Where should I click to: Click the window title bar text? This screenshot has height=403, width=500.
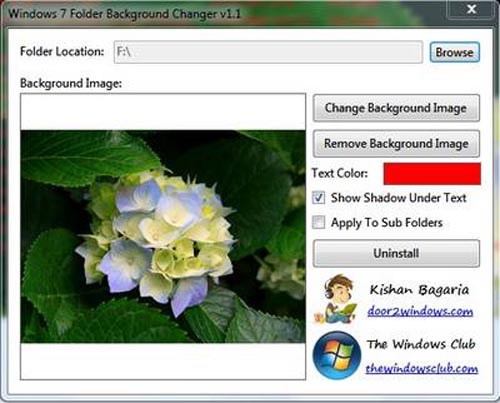pyautogui.click(x=124, y=14)
